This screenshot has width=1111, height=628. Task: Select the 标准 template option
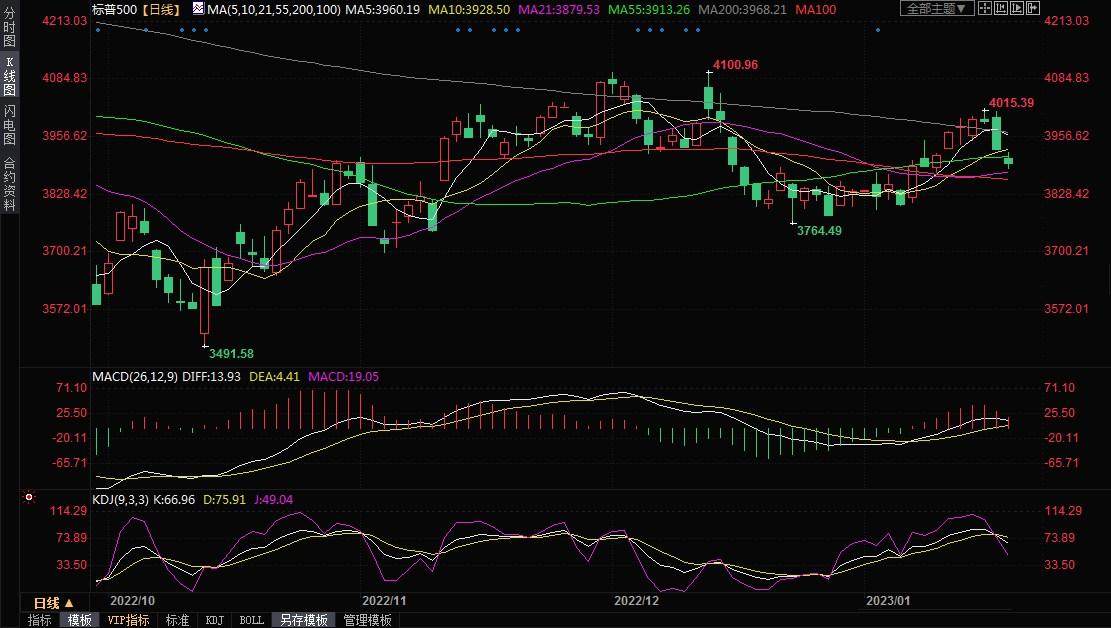177,620
